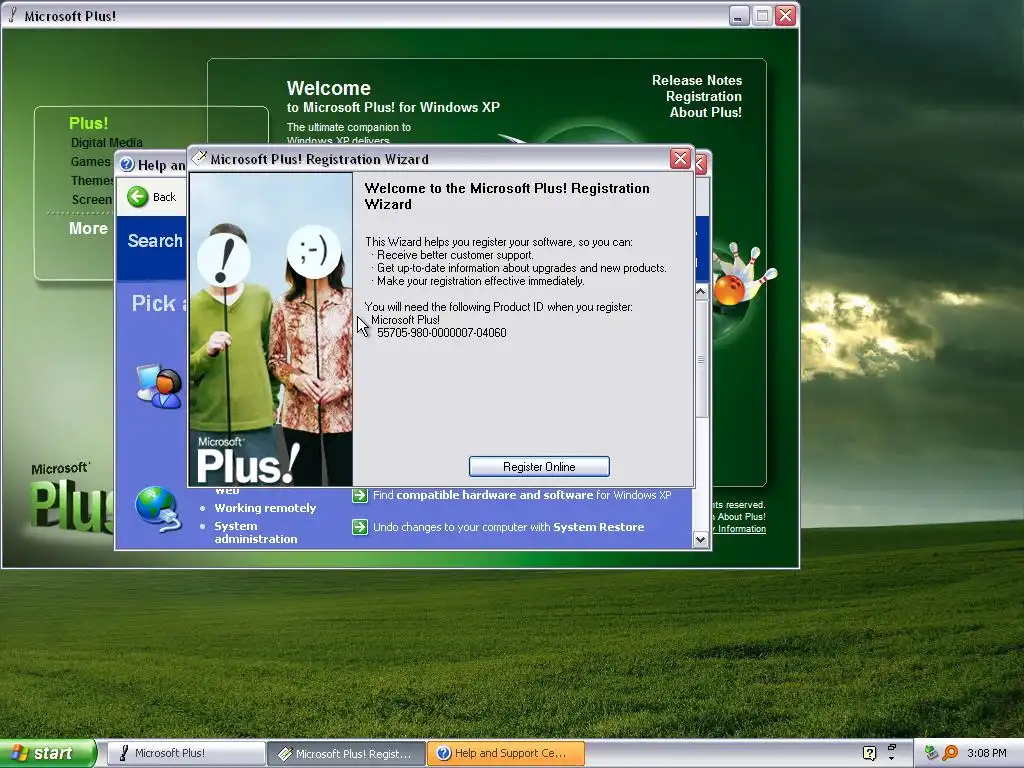Click the Registration Wizard title bar icon

(x=200, y=158)
